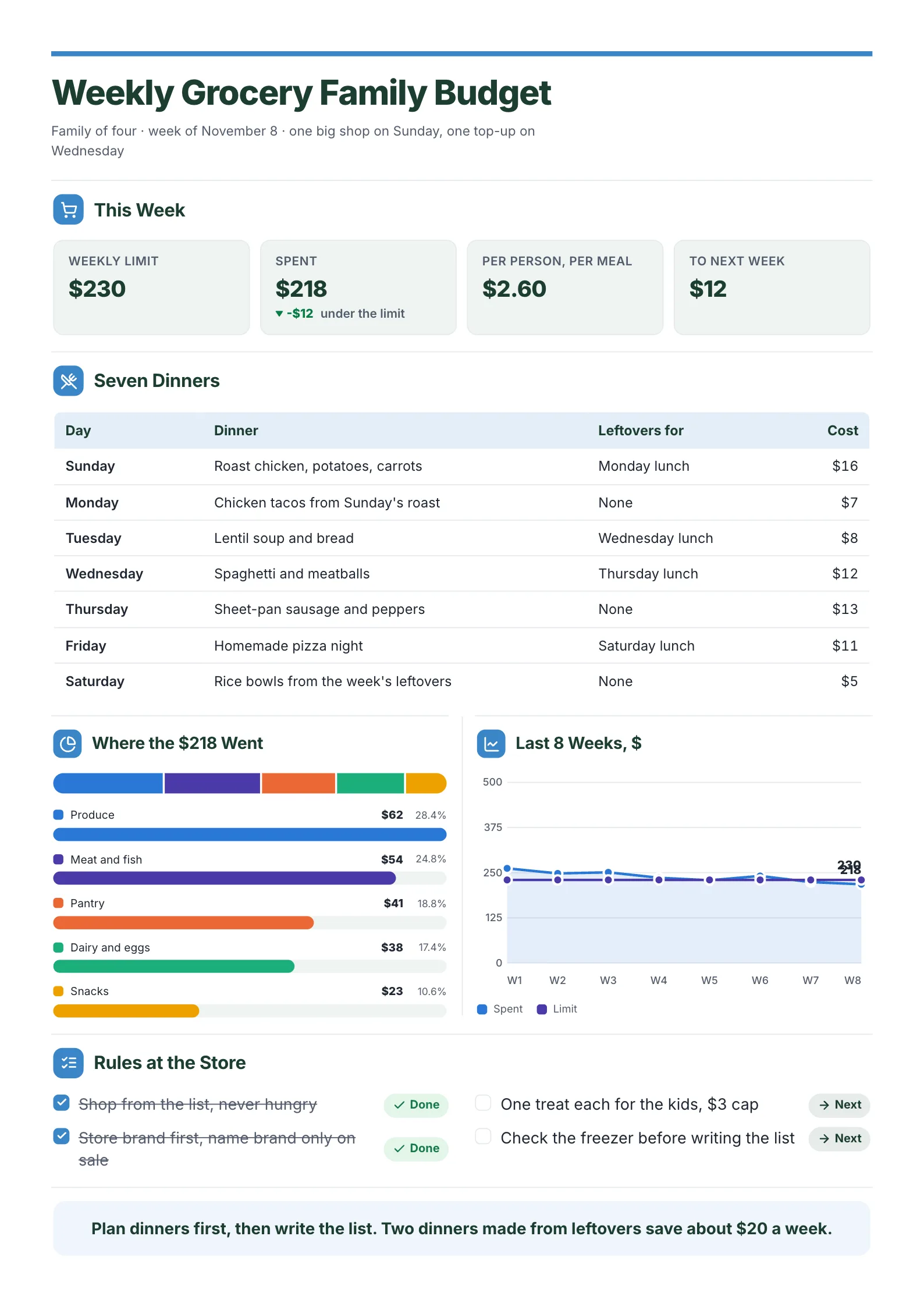This screenshot has height=1307, width=924.
Task: Click the fork and knife Seven Dinners icon
Action: coord(68,381)
